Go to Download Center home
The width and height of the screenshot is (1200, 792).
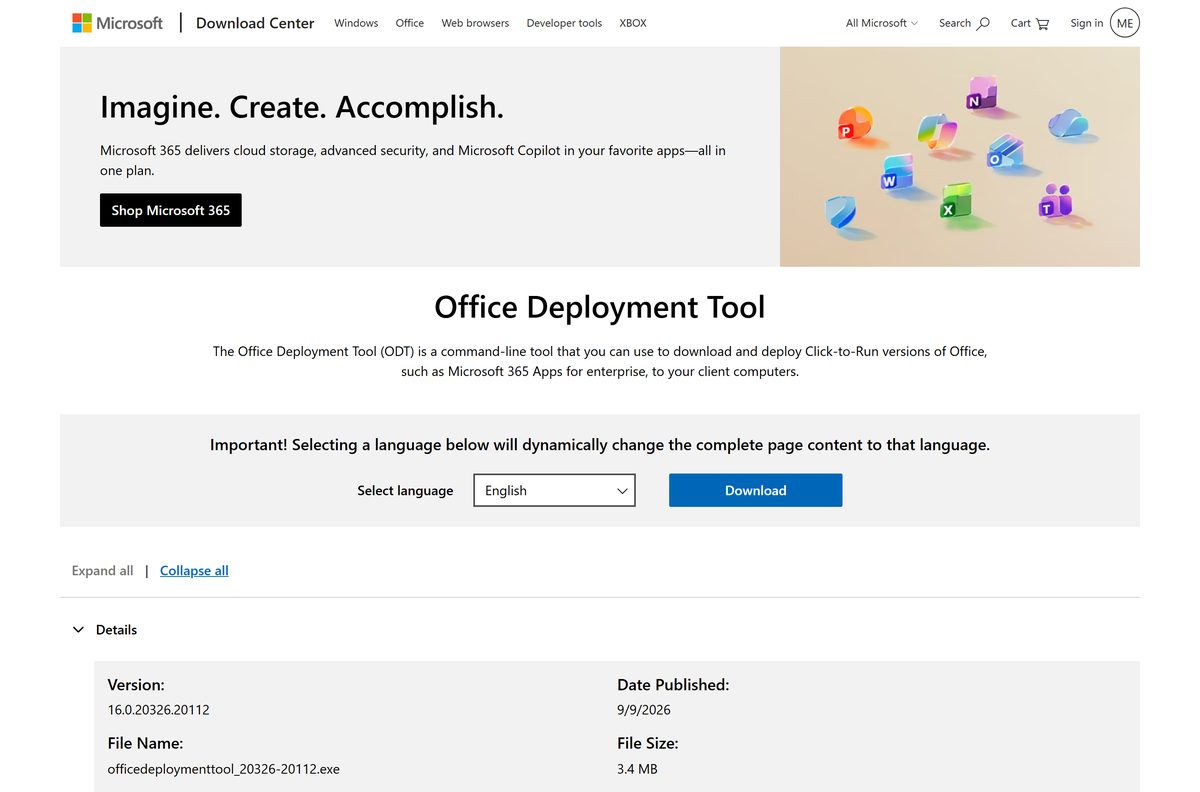click(x=255, y=23)
